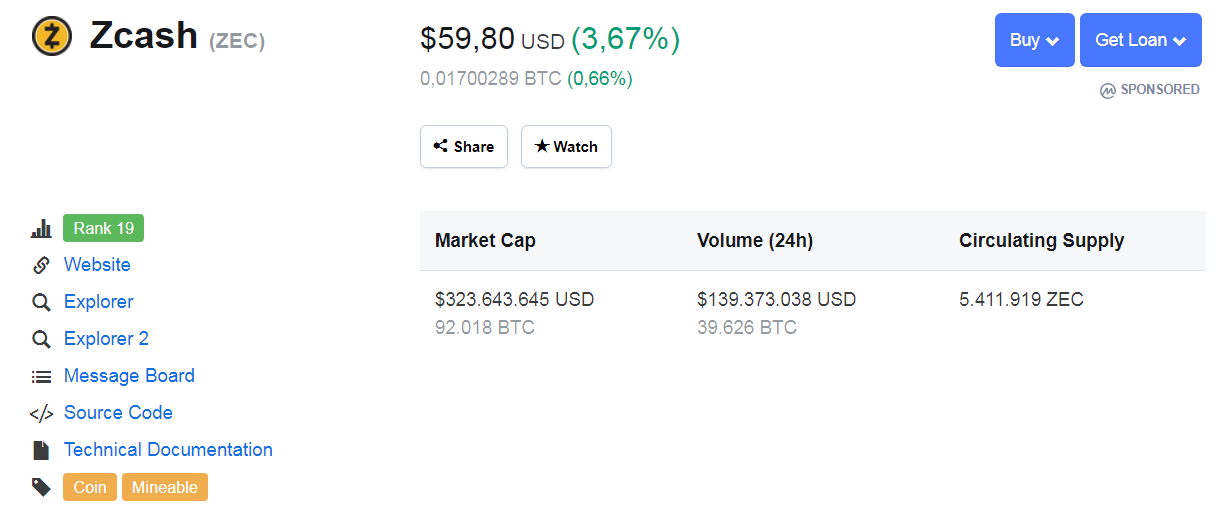Open the Buy dropdown
Viewport: 1222px width, 514px height.
coord(1034,40)
